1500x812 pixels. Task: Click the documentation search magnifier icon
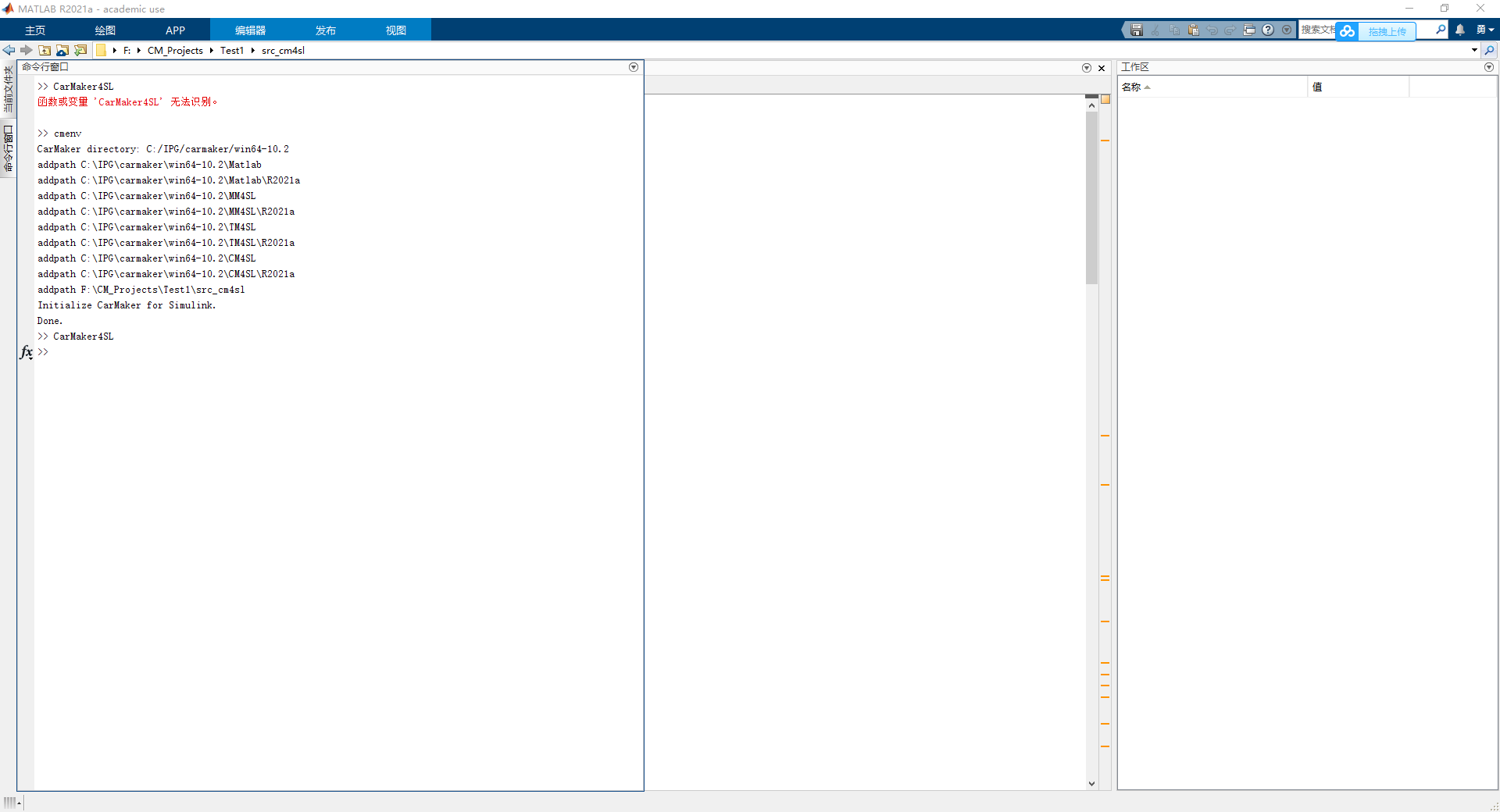tap(1441, 30)
